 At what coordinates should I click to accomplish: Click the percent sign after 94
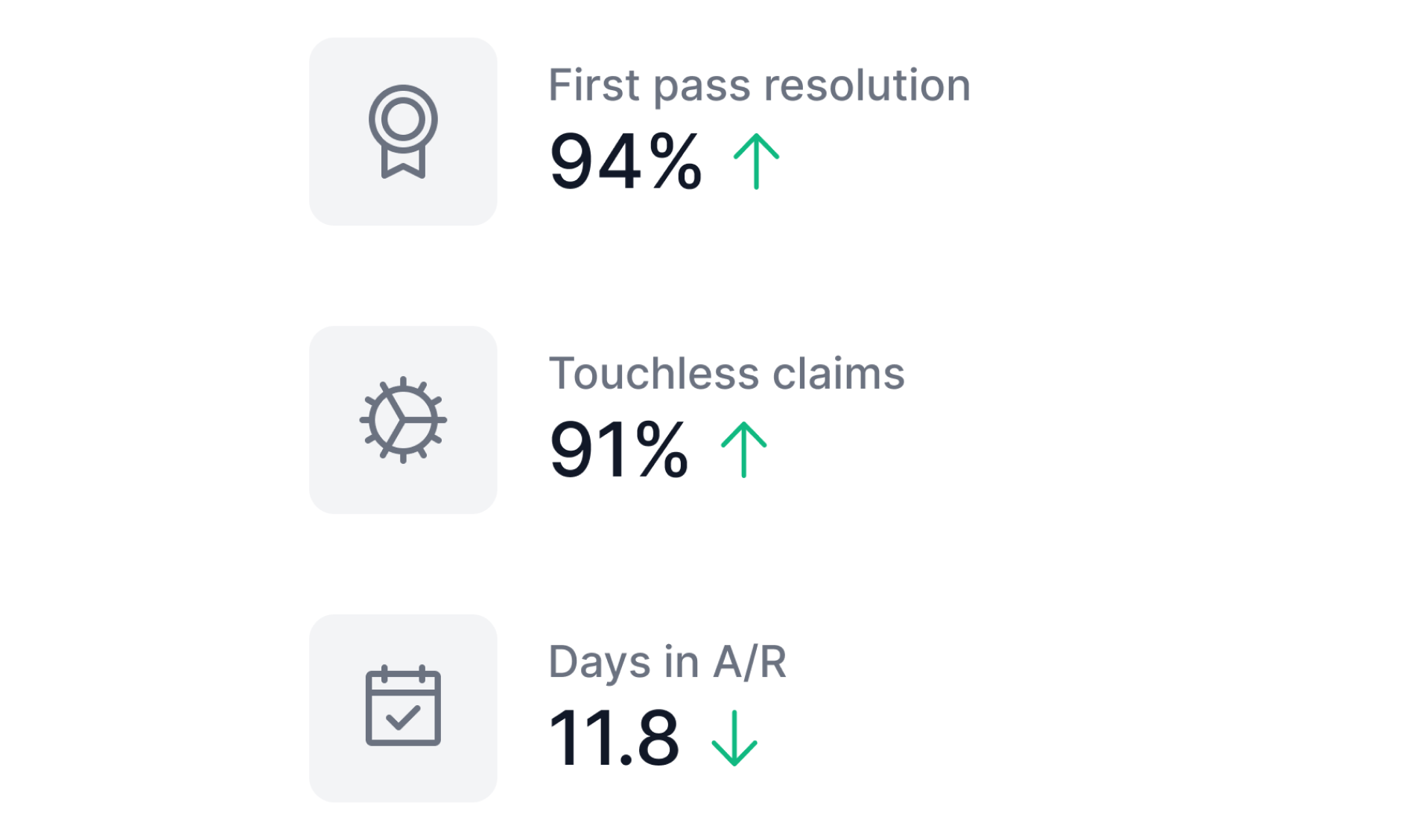click(675, 161)
